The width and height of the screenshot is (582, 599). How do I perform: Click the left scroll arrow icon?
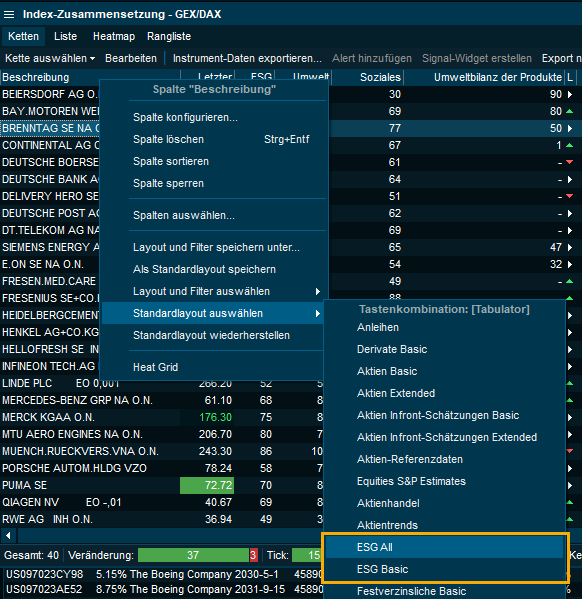pos(8,535)
